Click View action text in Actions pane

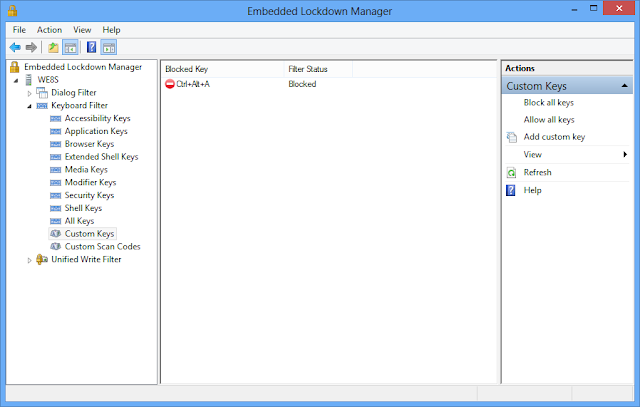(x=533, y=155)
